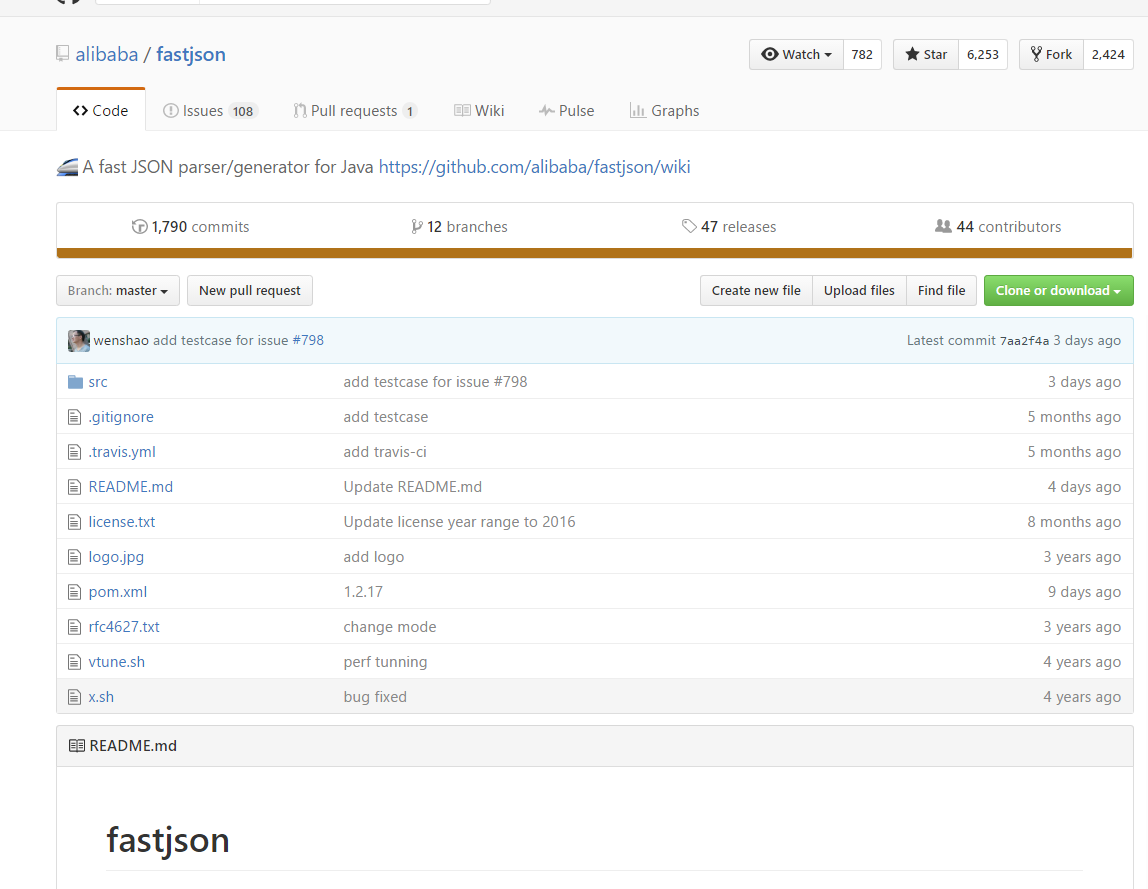Click the repository book icon beside alibaba
This screenshot has height=889, width=1148.
tap(63, 54)
